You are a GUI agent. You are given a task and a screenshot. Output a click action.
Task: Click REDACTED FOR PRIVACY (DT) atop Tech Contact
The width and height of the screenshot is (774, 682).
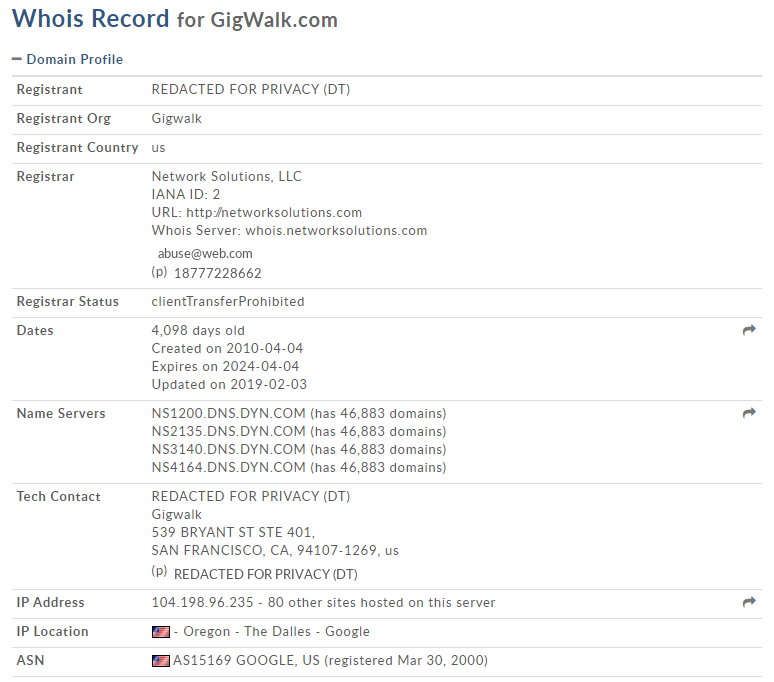(251, 496)
